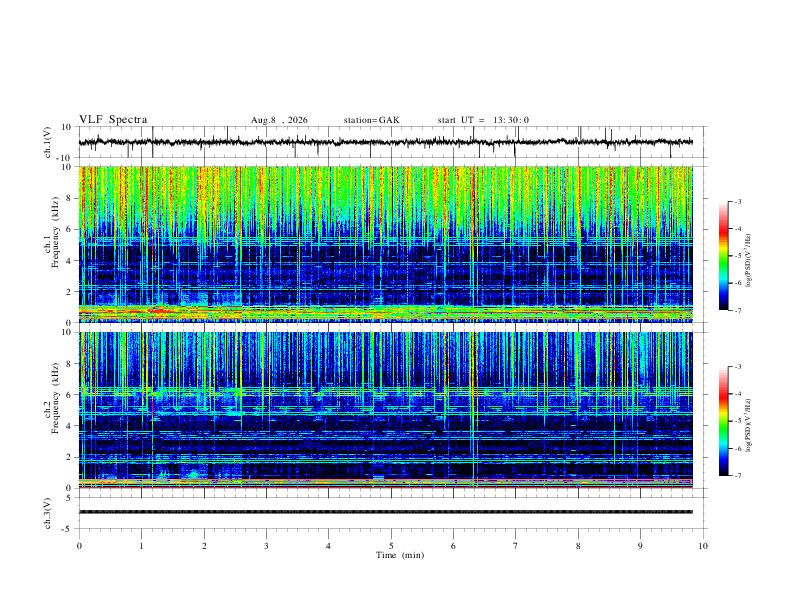The width and height of the screenshot is (792, 612).
Task: Click the "VLF Spectra" title text
Action: 113,120
